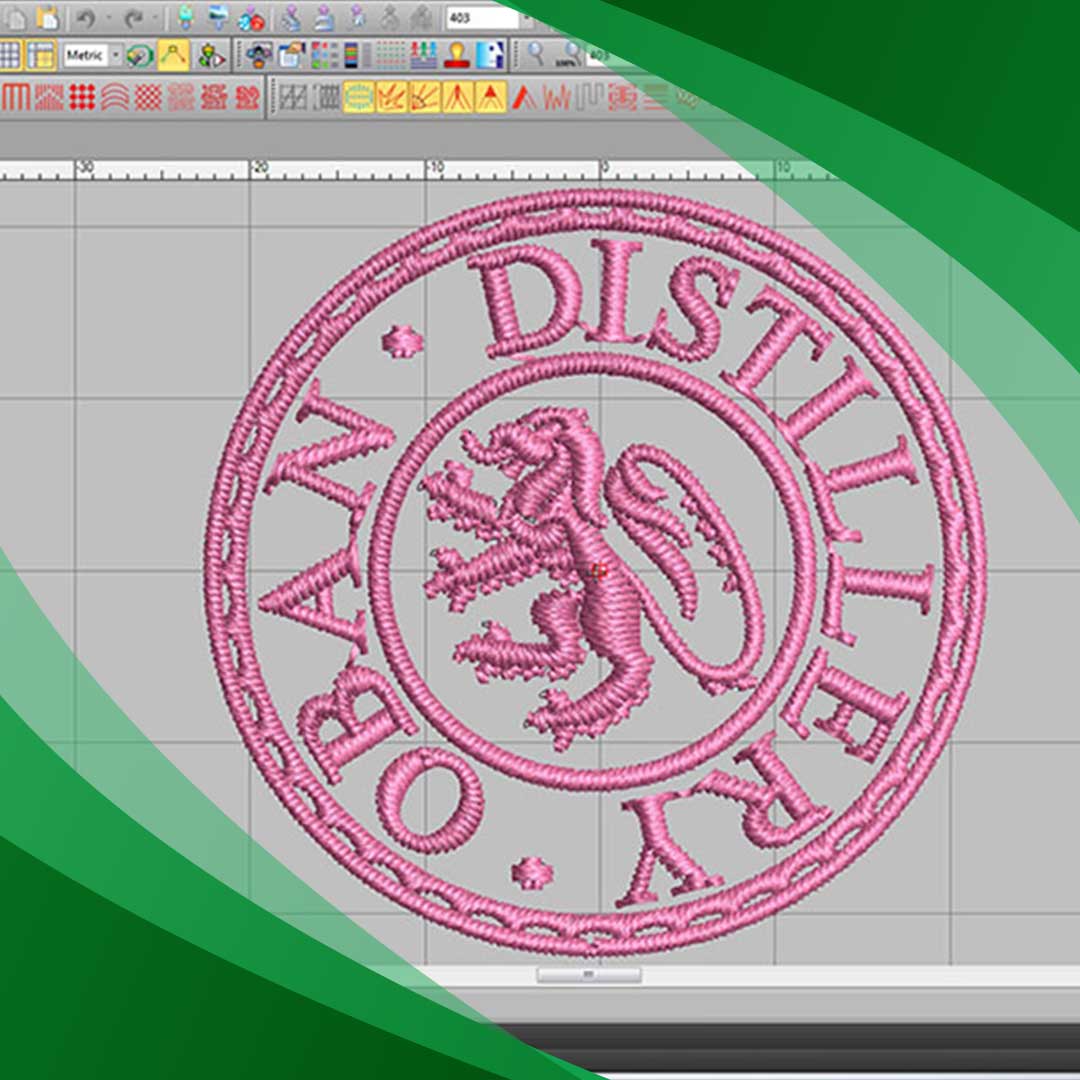Toggle the yellow oval stitch view button
Viewport: 1080px width, 1080px height.
tap(359, 97)
